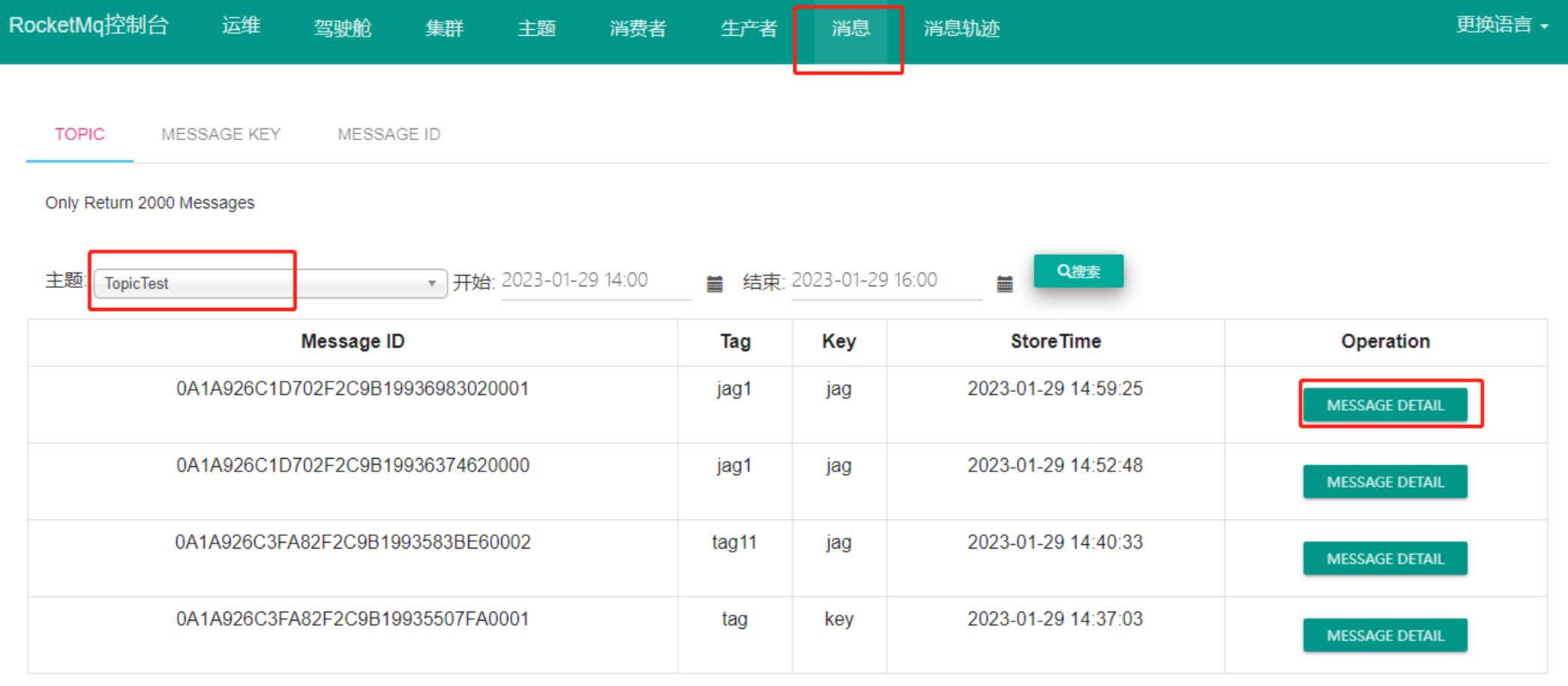This screenshot has height=686, width=1568.
Task: Go to the 消费者 consumer page
Action: click(638, 28)
